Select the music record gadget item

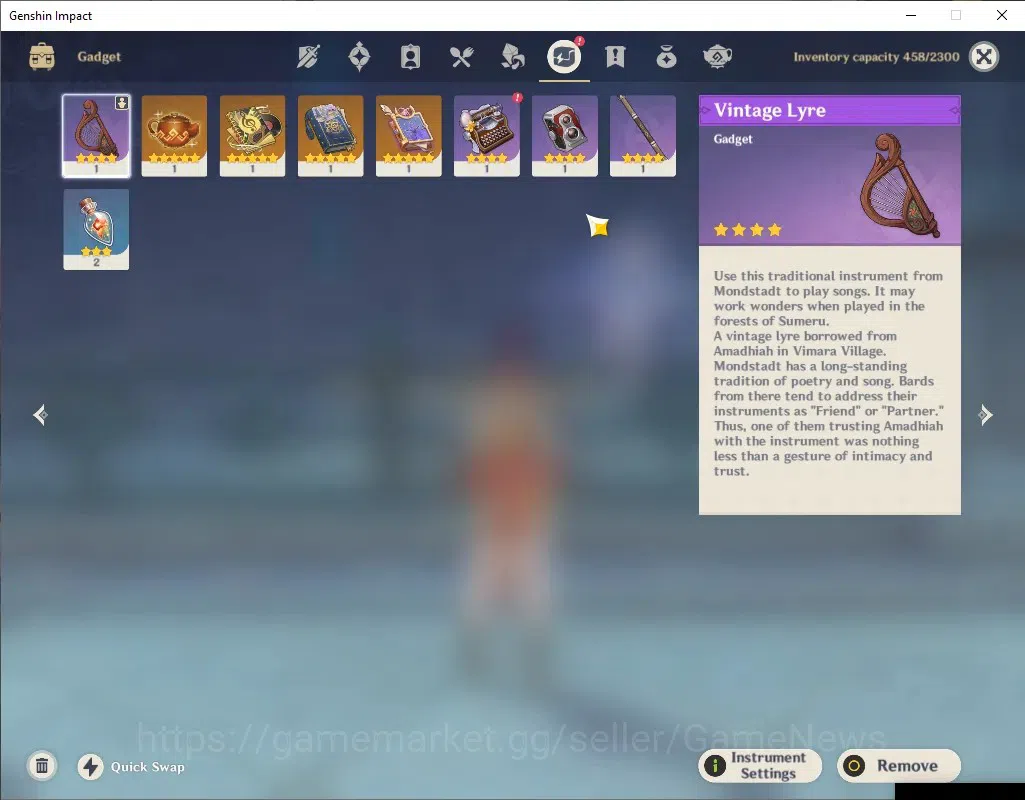click(252, 136)
